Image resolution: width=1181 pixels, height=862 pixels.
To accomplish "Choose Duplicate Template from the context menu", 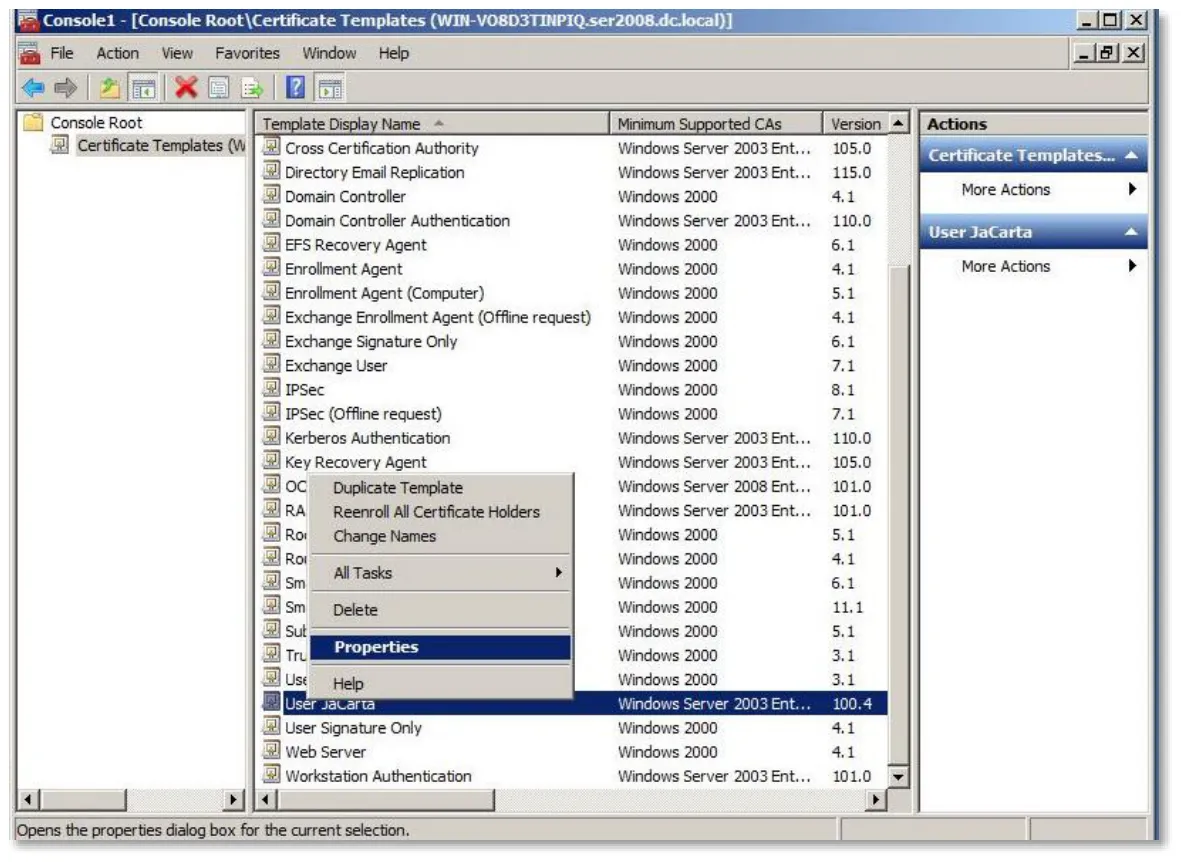I will (x=441, y=488).
